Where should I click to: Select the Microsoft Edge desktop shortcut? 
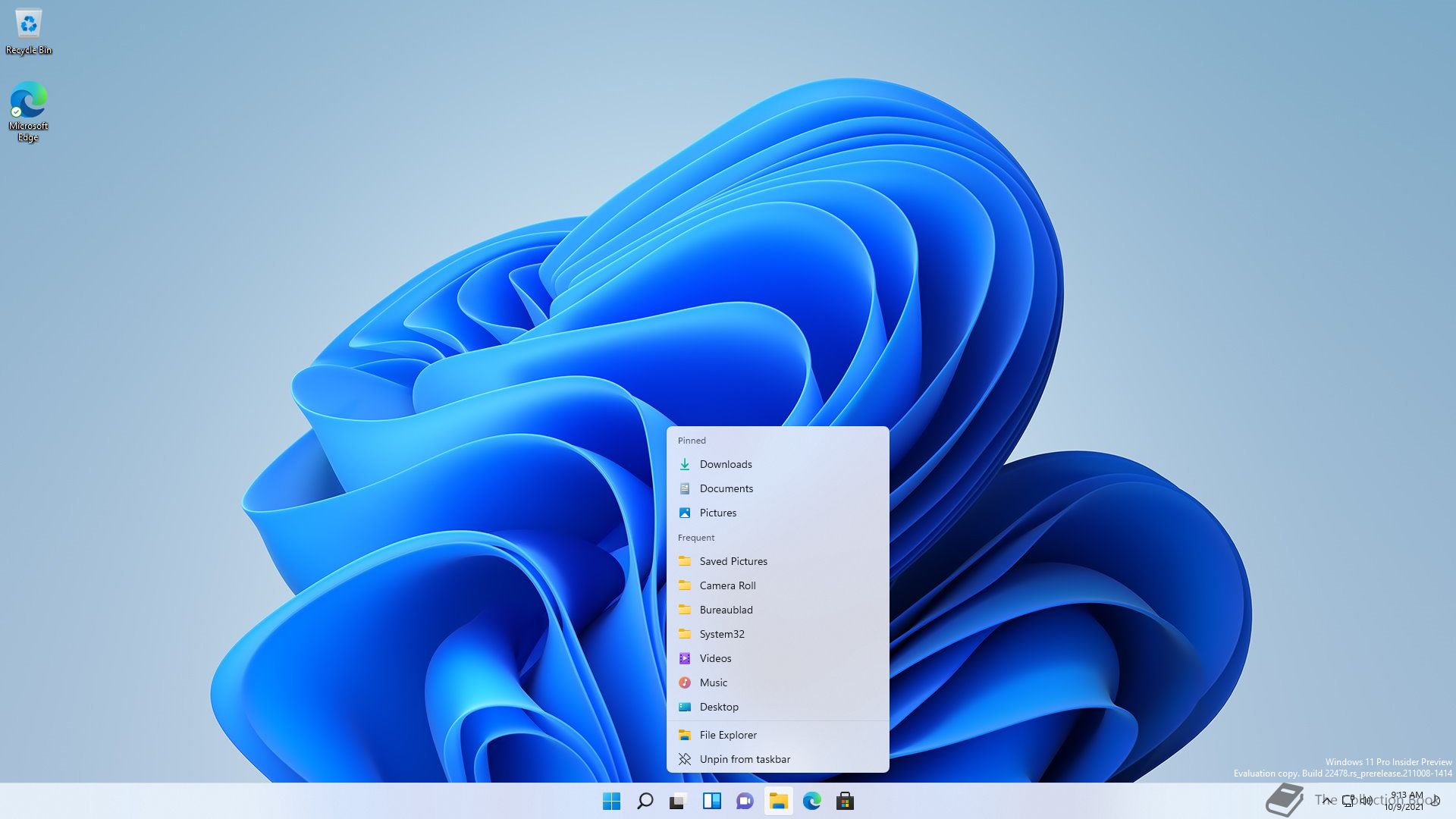(x=29, y=111)
